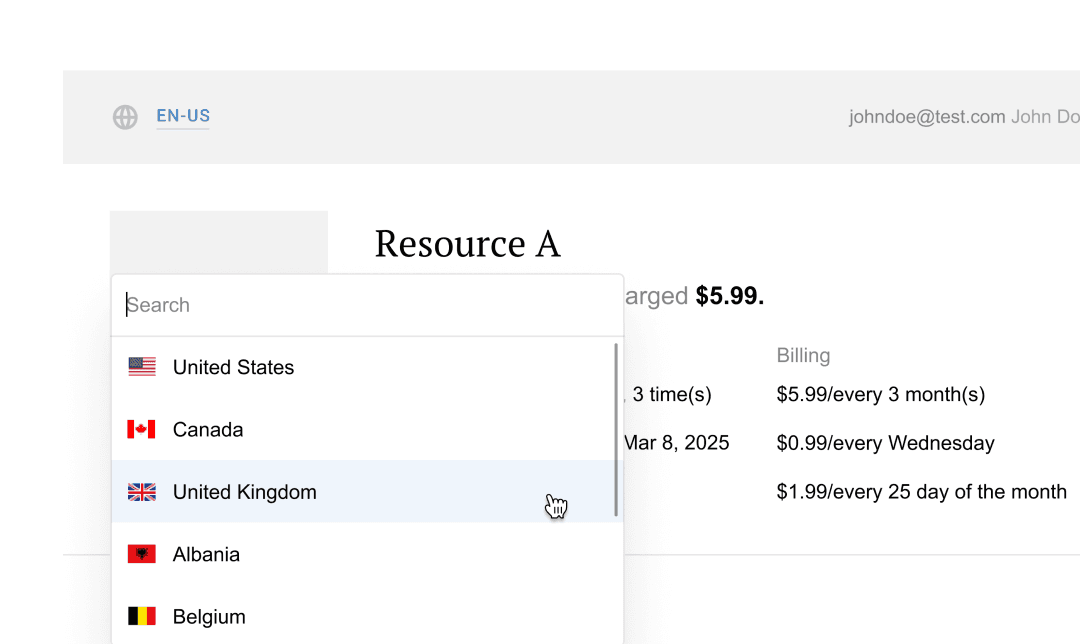Click the country list scrollbar

pos(616,430)
